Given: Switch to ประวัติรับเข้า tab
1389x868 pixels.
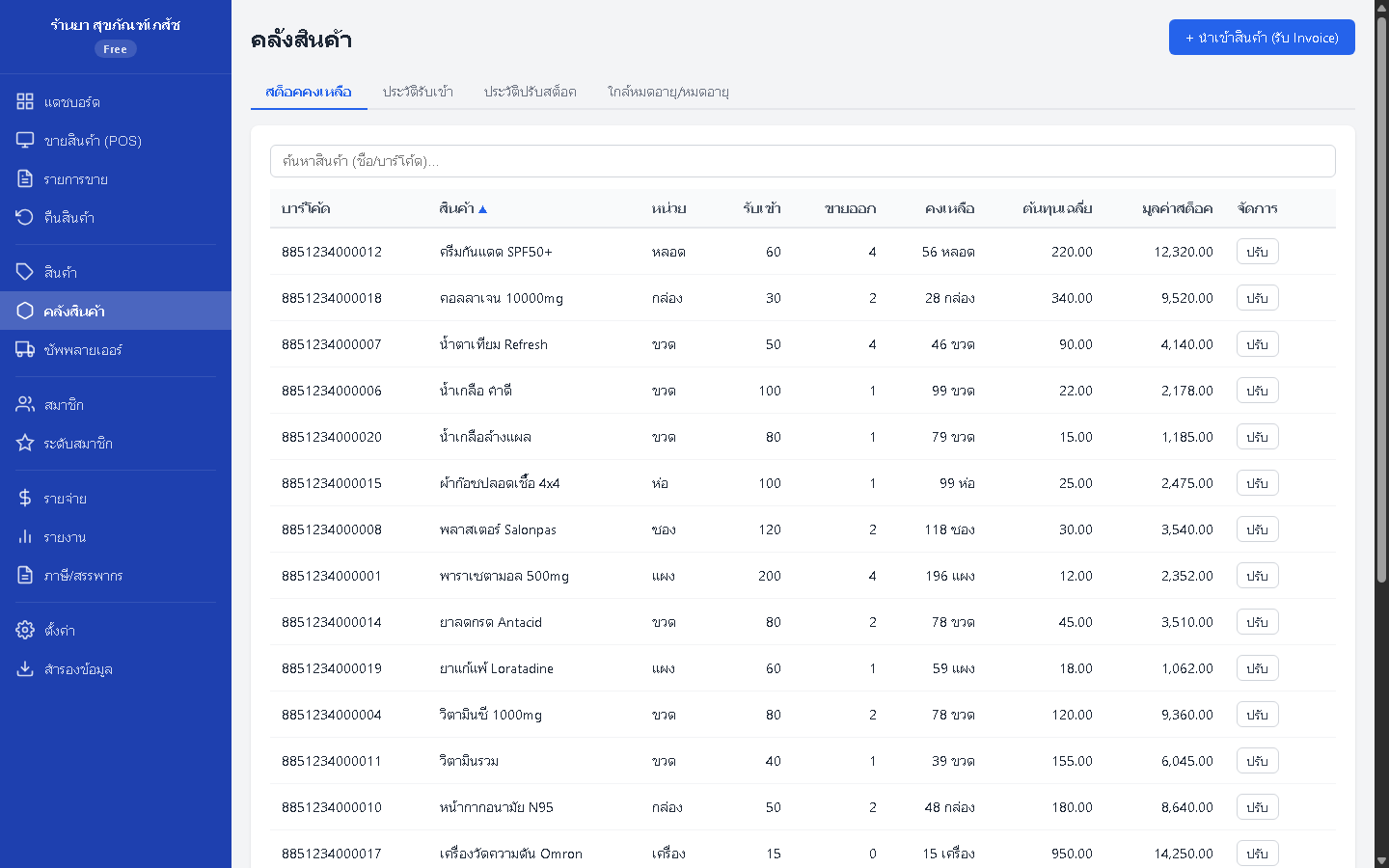Looking at the screenshot, I should click(418, 92).
